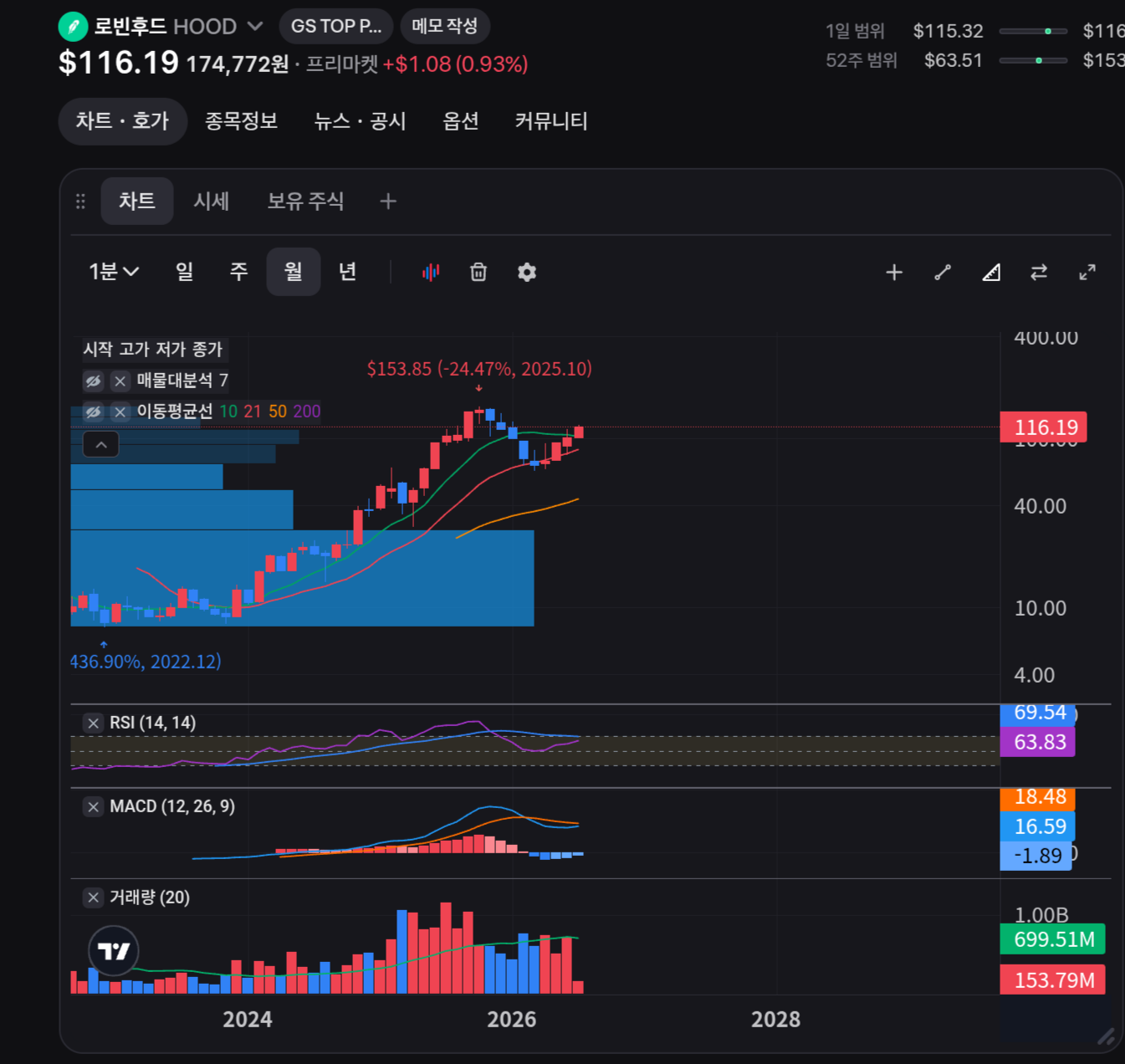Toggle visibility of 매물대분석 indicator
This screenshot has height=1064, width=1125.
tap(93, 381)
